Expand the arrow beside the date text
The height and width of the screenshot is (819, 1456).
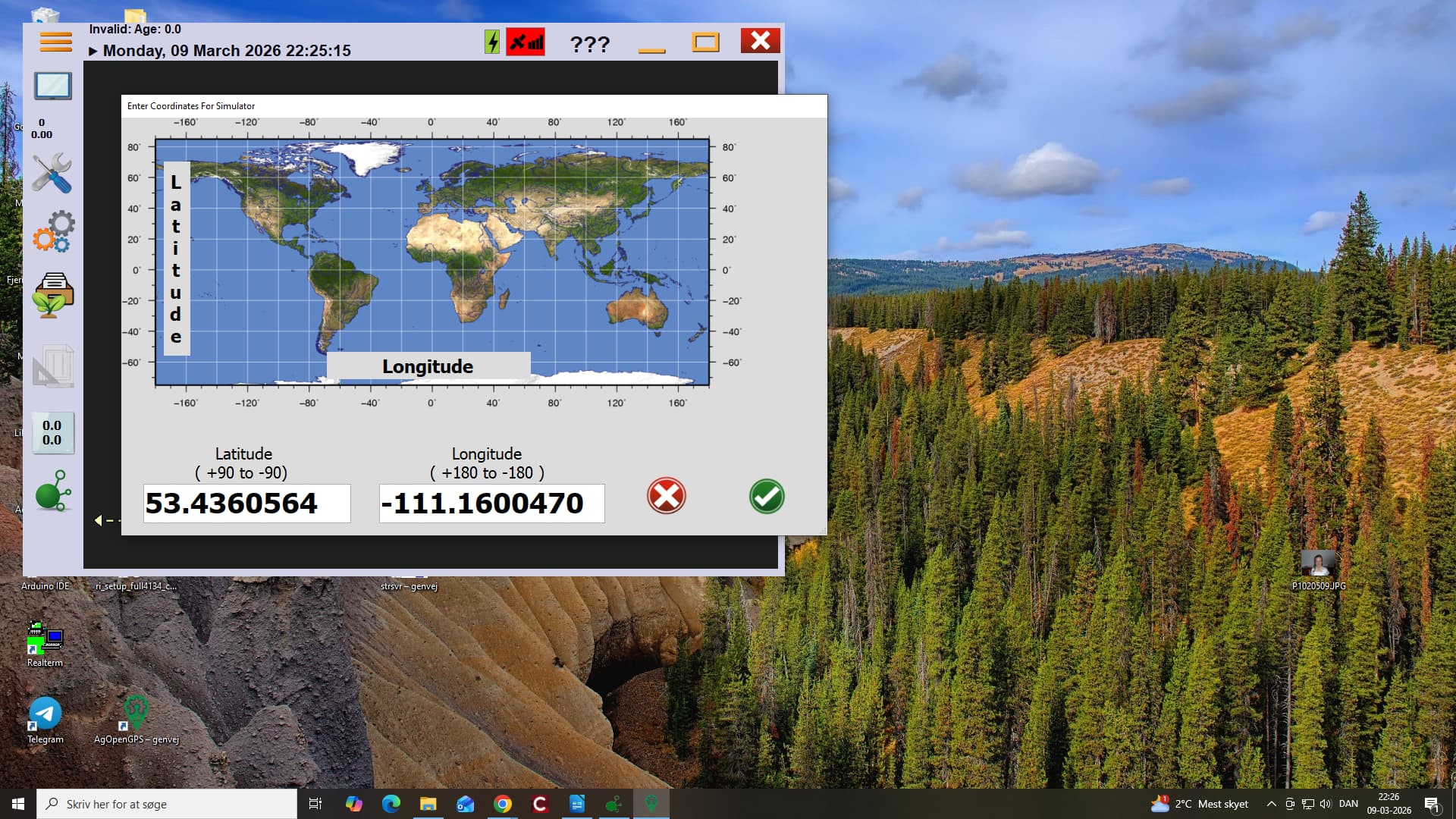[x=93, y=52]
